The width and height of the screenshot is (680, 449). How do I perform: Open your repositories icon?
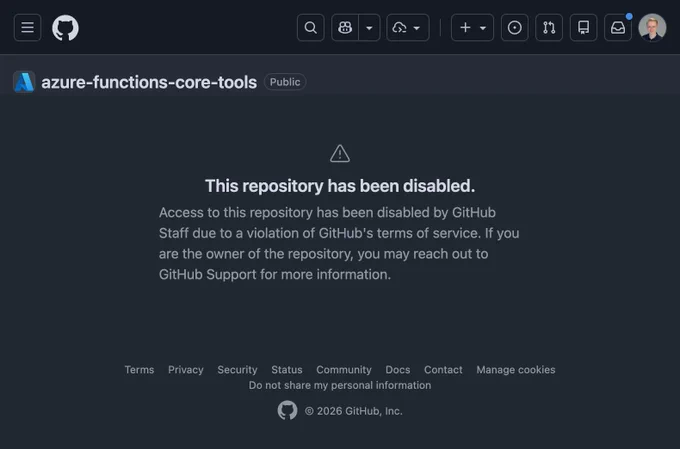[583, 28]
